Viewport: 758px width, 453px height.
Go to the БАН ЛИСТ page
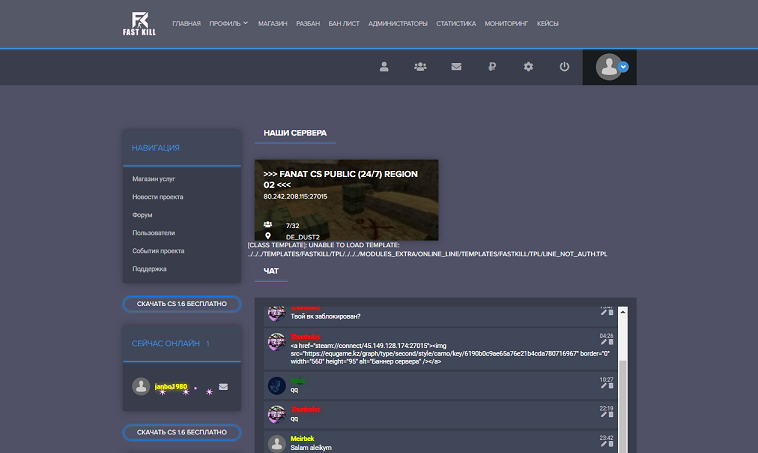pos(343,22)
